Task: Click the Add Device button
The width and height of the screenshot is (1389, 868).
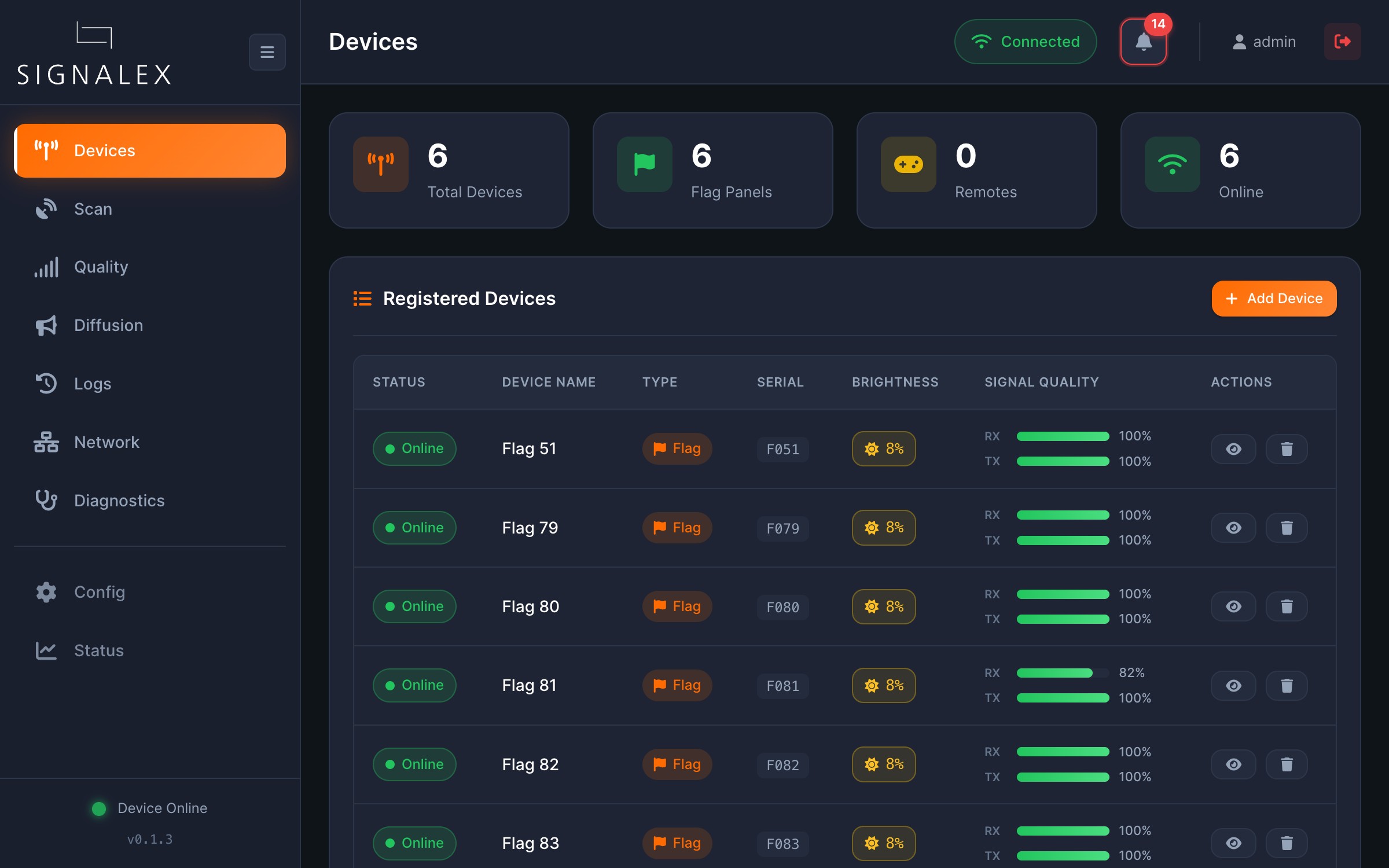Action: coord(1274,299)
